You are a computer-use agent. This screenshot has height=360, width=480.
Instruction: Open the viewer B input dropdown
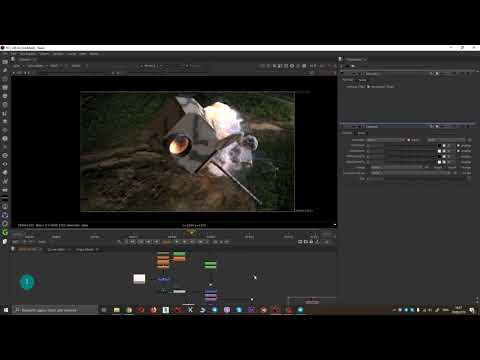(193, 66)
